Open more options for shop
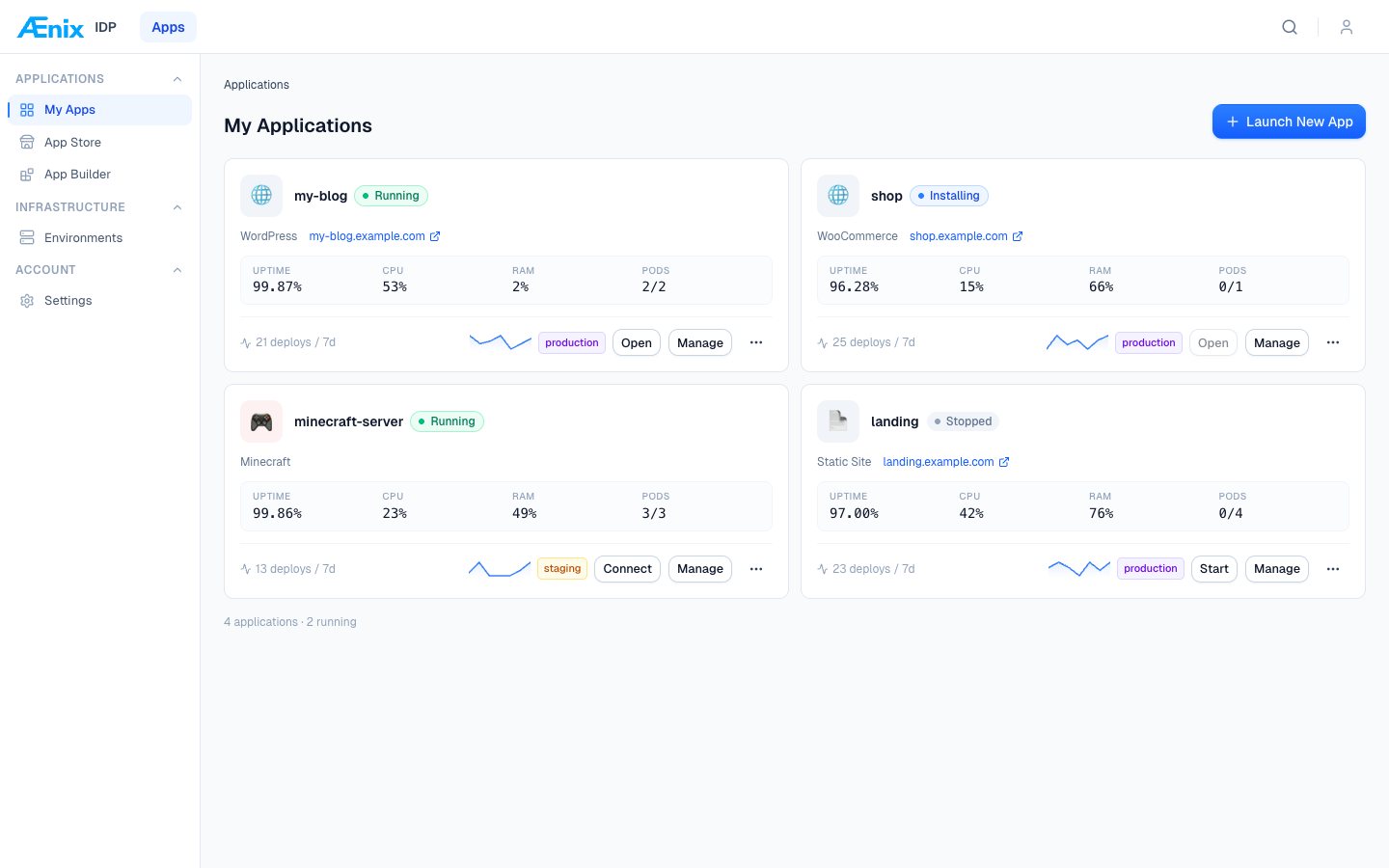 click(x=1333, y=342)
